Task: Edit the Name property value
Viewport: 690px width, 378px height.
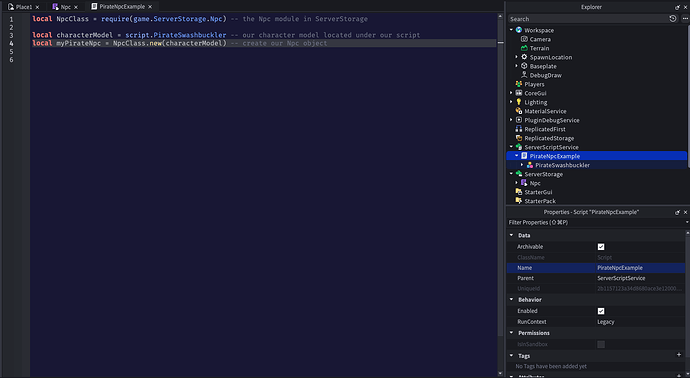Action: coord(640,268)
